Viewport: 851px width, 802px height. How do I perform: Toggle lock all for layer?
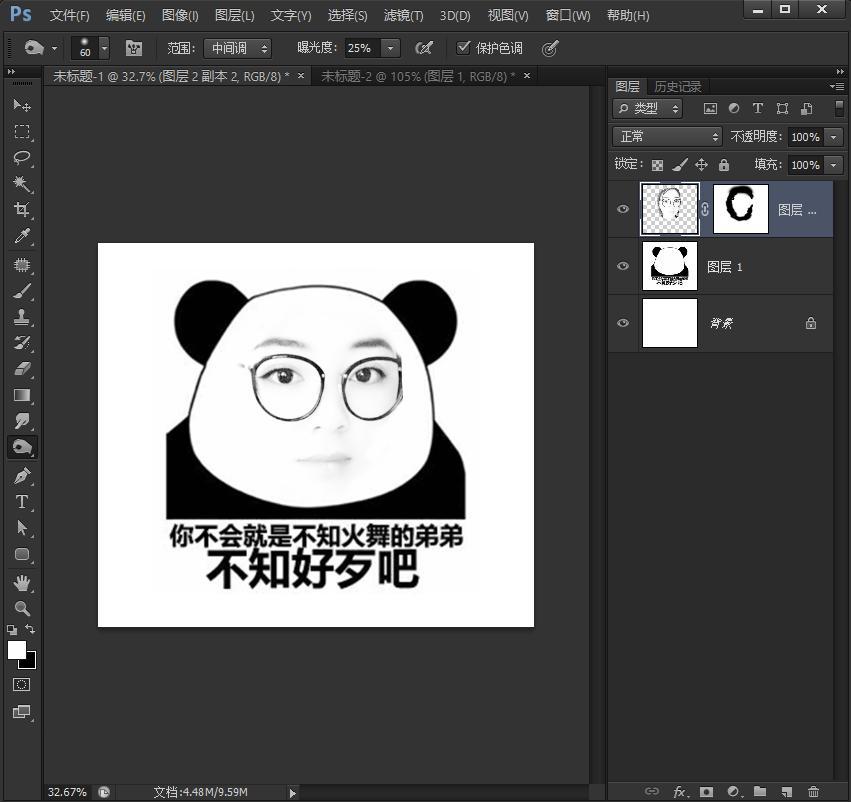click(724, 165)
